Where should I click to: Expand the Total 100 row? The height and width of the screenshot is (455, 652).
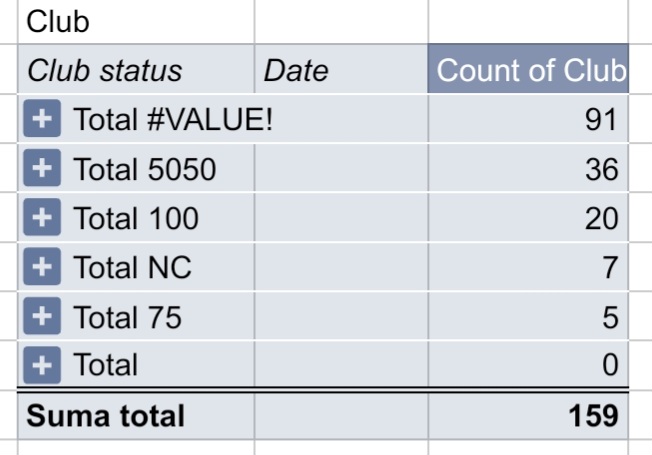coord(40,218)
